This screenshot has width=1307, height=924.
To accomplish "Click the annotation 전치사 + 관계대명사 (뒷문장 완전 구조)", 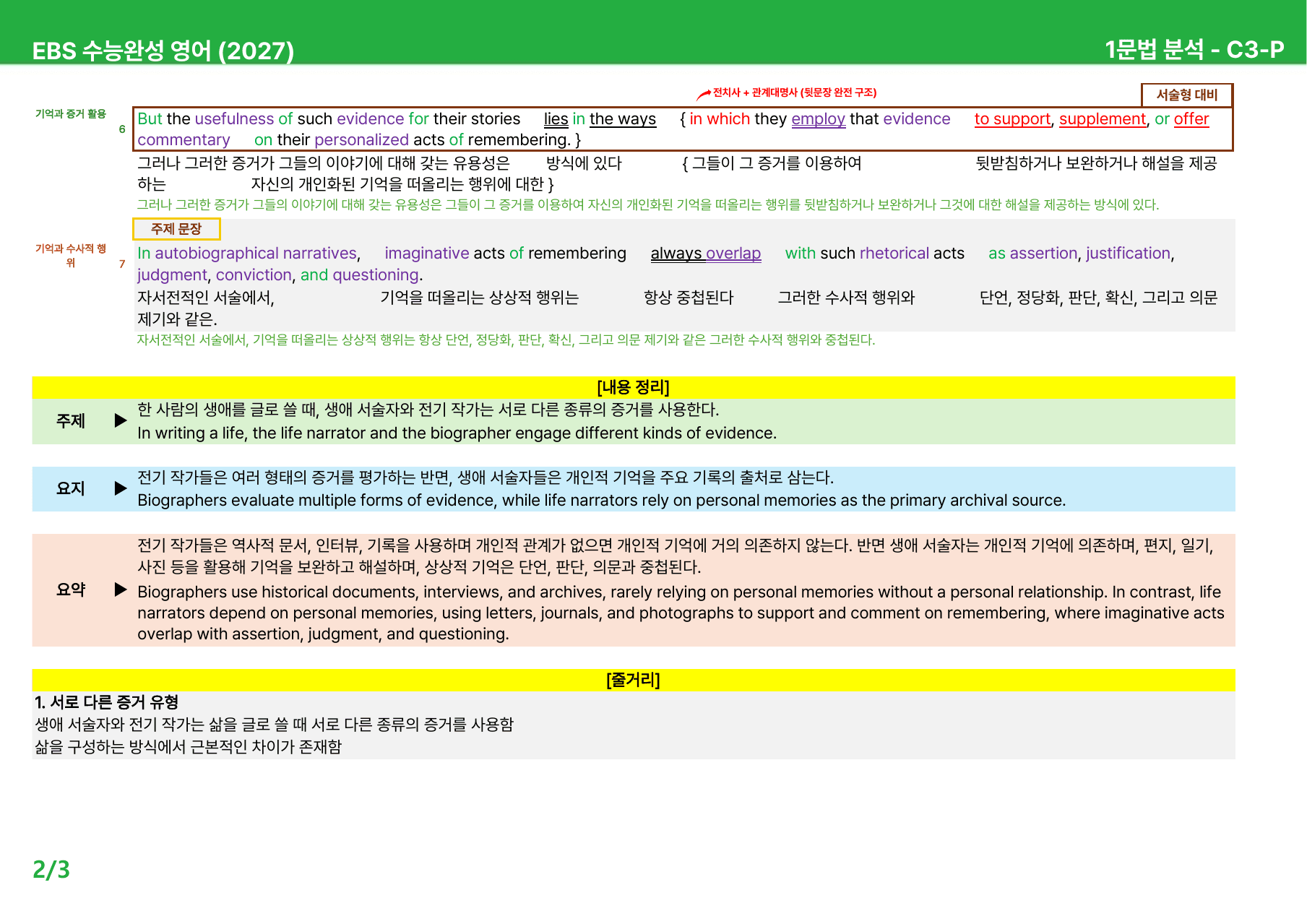I will pyautogui.click(x=795, y=92).
